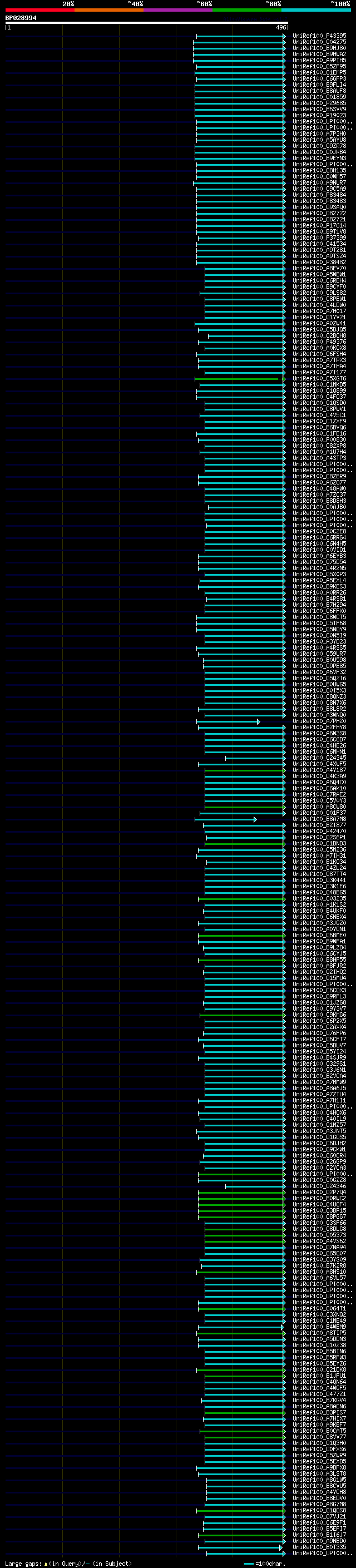356x1568 pixels.
Task: Select the green alignment bar for UniRef100_B1I6J7
Action: 241,1535
